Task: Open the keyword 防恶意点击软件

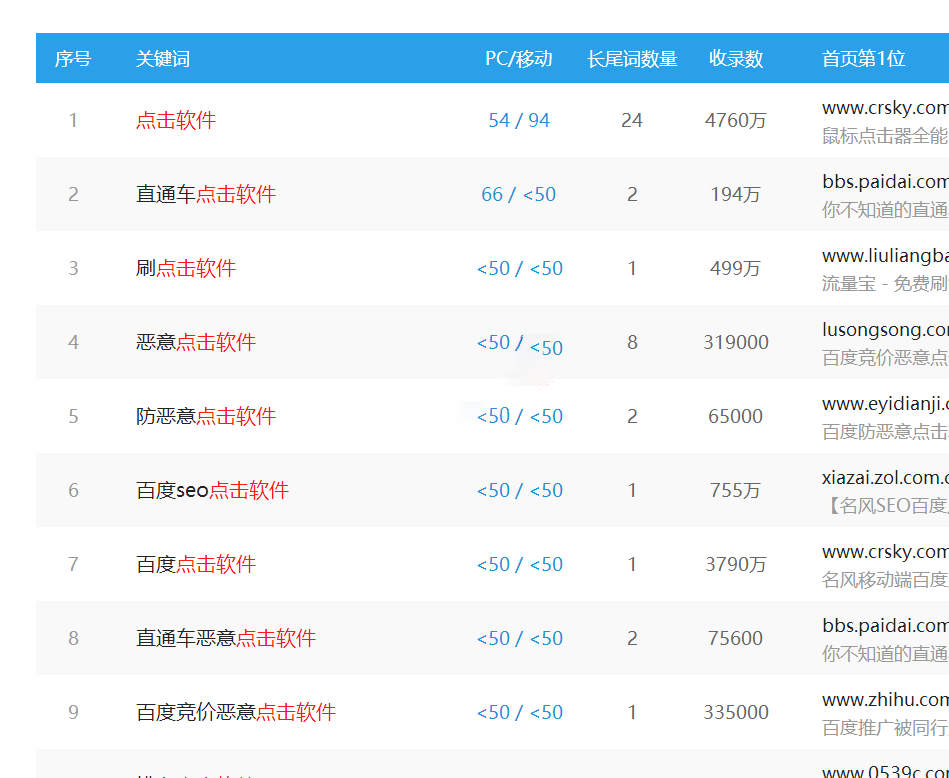Action: pyautogui.click(x=206, y=416)
